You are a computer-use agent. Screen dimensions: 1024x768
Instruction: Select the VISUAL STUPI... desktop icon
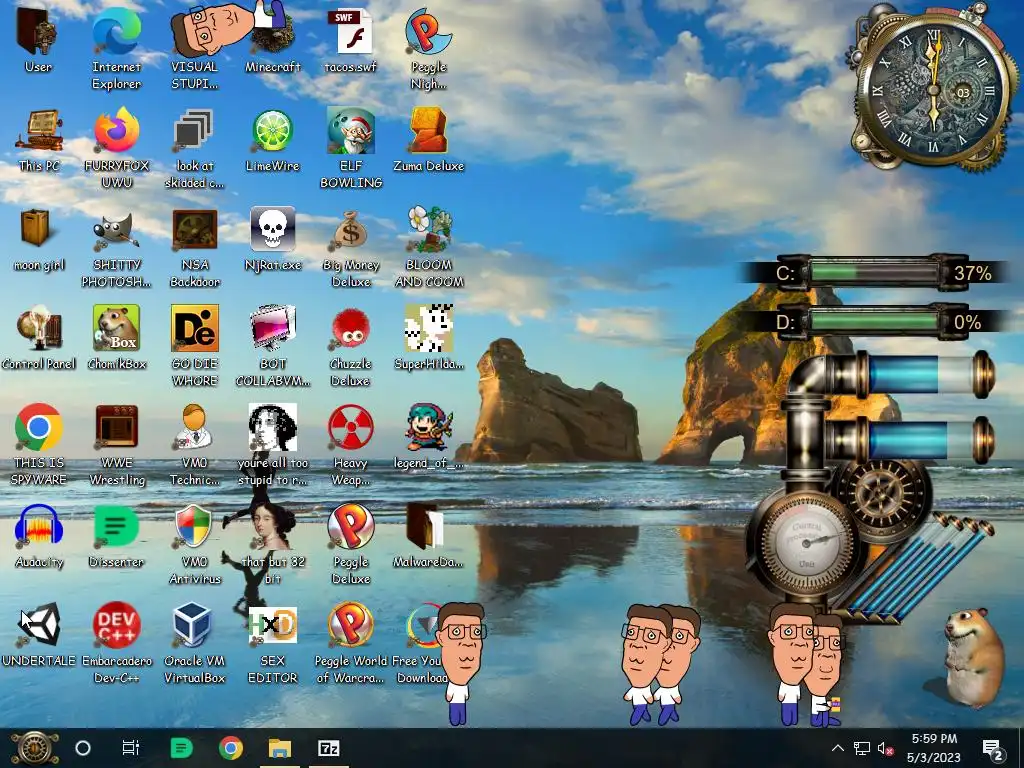(194, 46)
